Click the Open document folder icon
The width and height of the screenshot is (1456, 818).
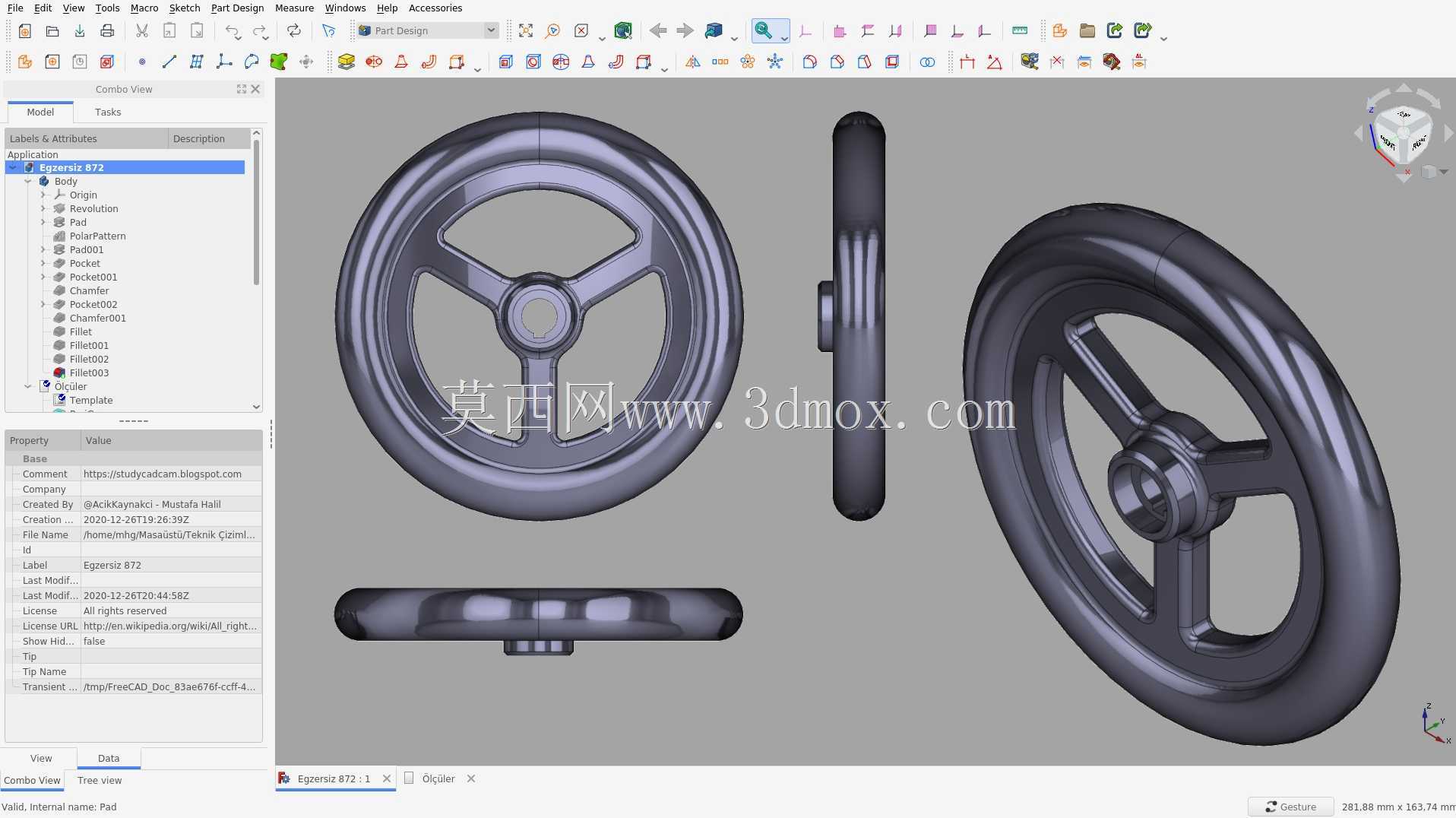coord(52,30)
